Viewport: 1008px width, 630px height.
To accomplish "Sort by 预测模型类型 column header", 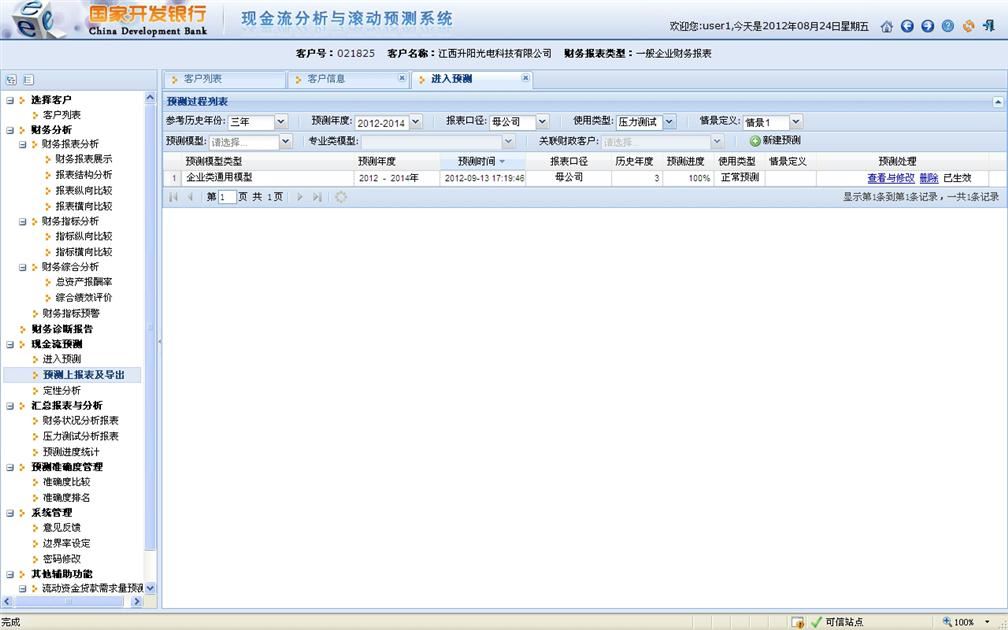I will pos(267,161).
